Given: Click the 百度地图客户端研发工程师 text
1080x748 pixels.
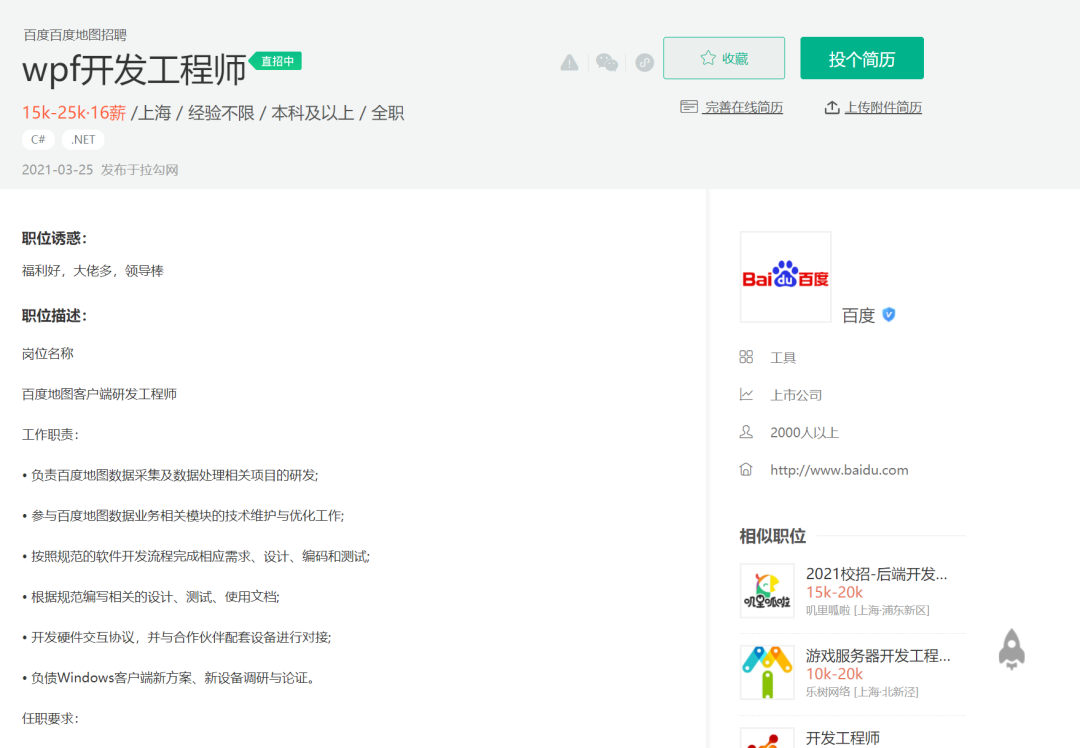Looking at the screenshot, I should pos(99,394).
